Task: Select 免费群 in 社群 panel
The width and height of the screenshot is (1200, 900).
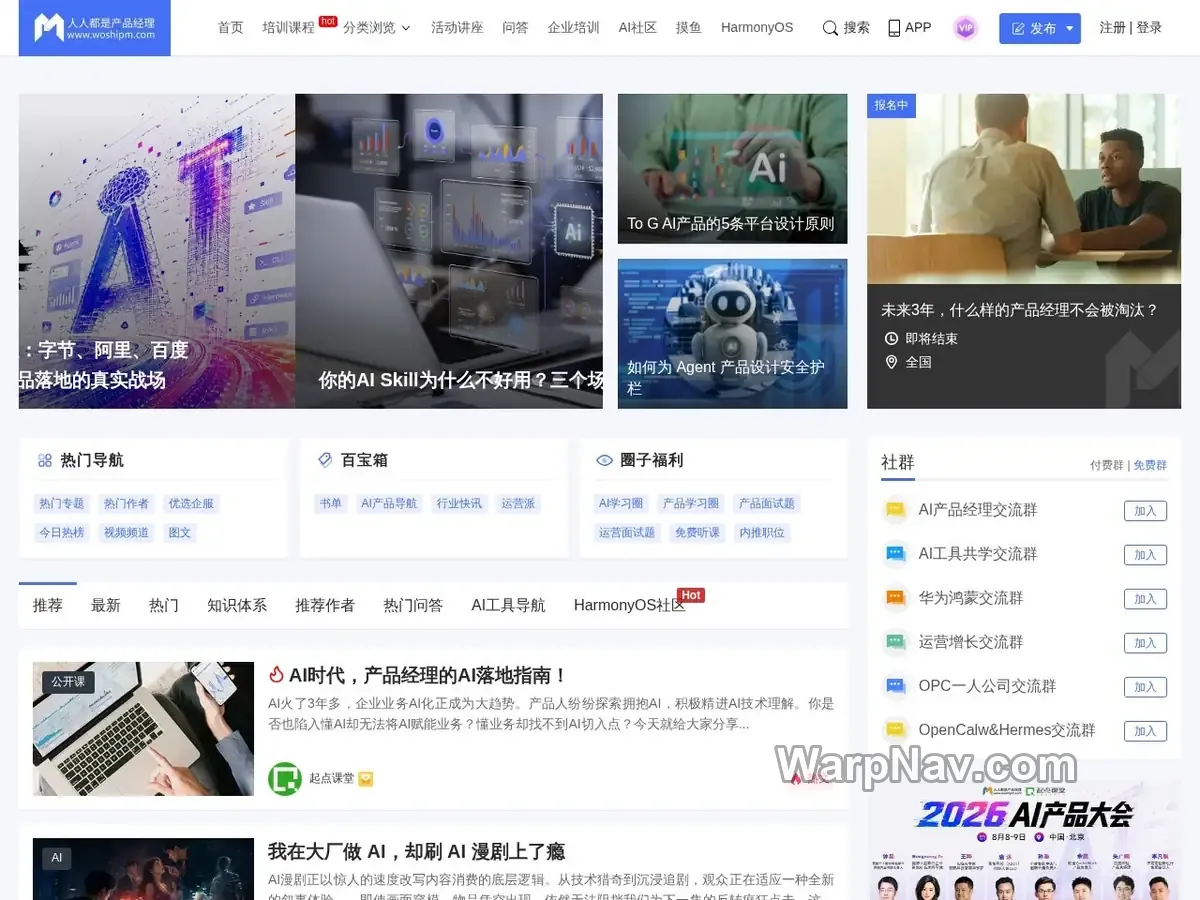Action: pos(1150,465)
